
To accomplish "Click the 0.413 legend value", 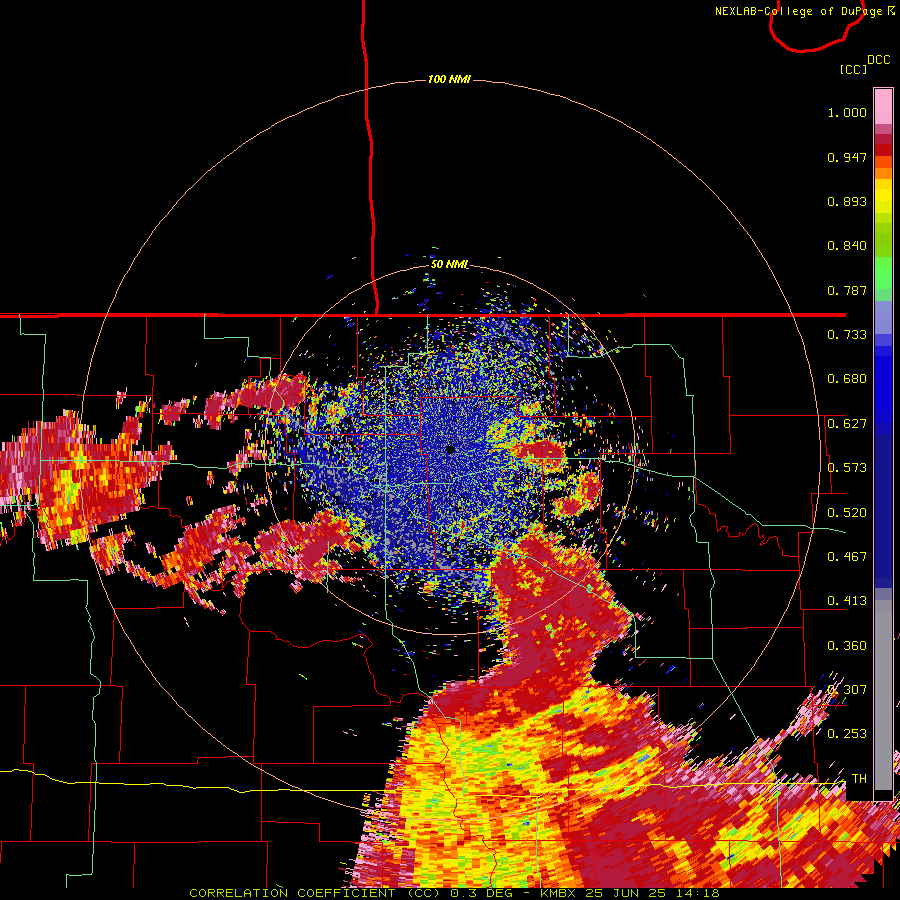I will coord(847,601).
